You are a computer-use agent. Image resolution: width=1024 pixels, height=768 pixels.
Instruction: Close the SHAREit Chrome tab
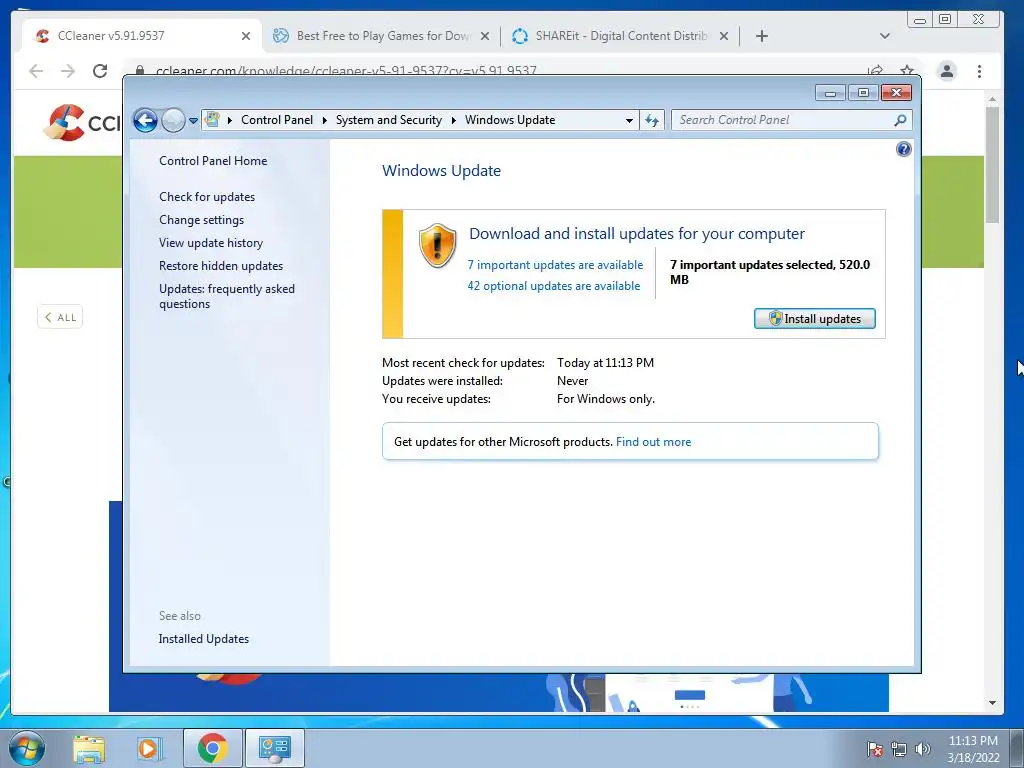click(x=724, y=36)
